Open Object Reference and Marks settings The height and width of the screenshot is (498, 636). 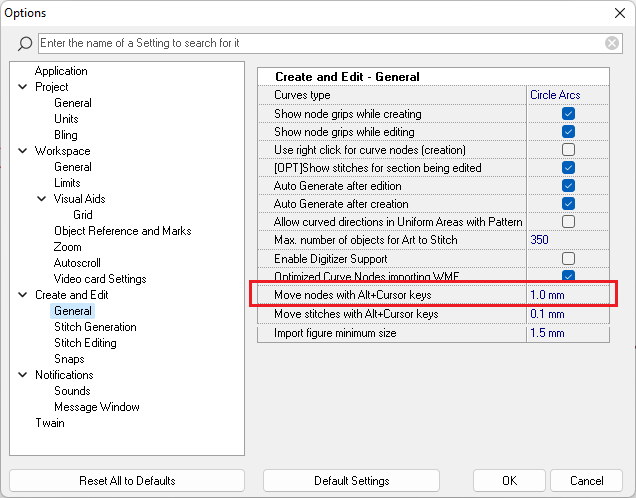point(122,231)
